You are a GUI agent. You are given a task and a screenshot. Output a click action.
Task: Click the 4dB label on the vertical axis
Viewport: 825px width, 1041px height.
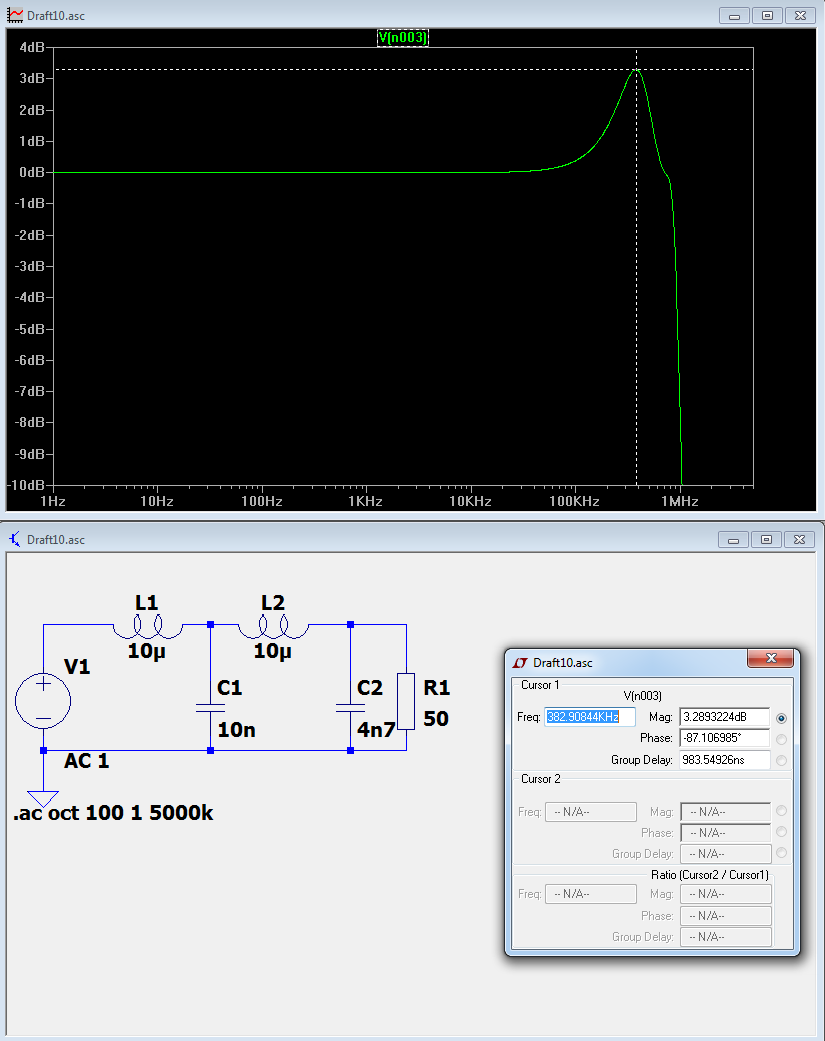pyautogui.click(x=32, y=47)
